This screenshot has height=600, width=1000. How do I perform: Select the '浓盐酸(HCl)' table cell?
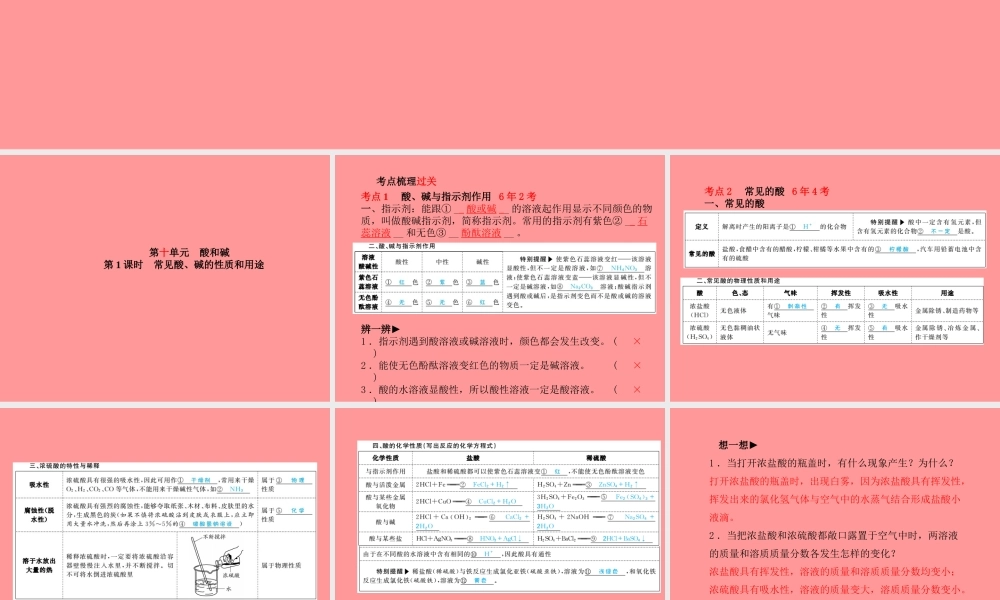[699, 311]
